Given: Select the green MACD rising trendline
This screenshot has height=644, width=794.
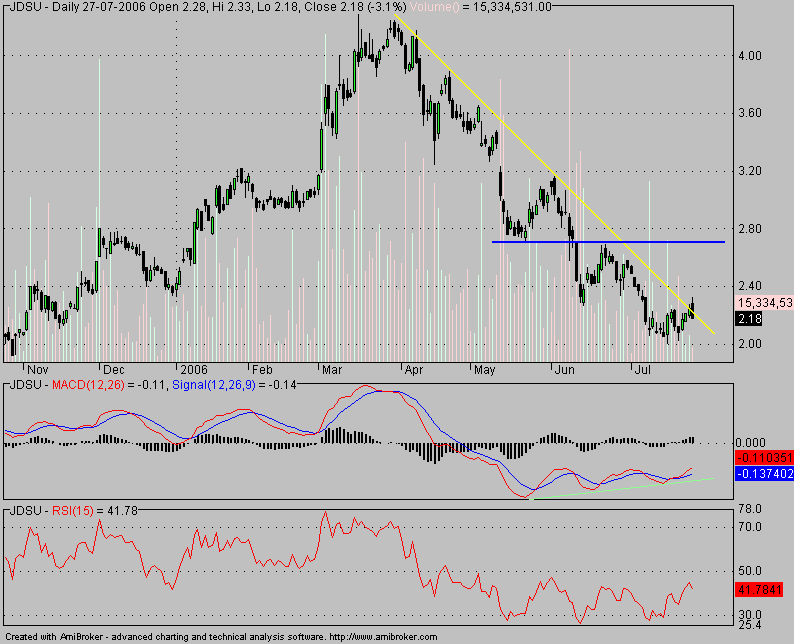Looking at the screenshot, I should point(621,489).
